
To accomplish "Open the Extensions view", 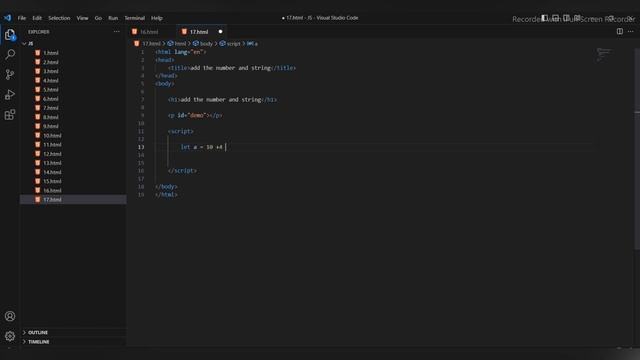I will tap(10, 115).
